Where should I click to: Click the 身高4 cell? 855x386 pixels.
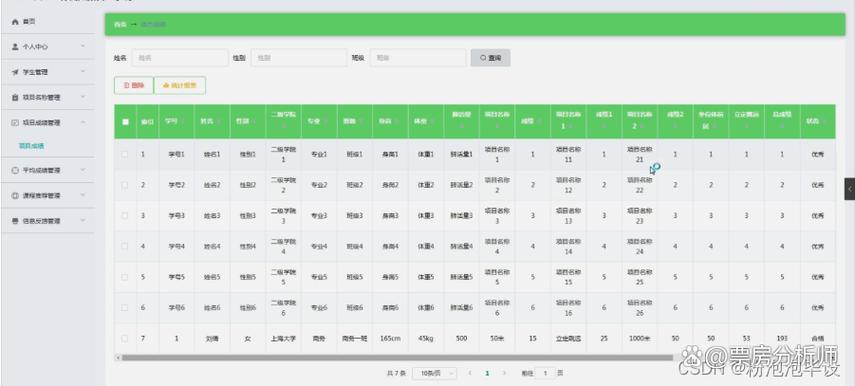tap(390, 246)
